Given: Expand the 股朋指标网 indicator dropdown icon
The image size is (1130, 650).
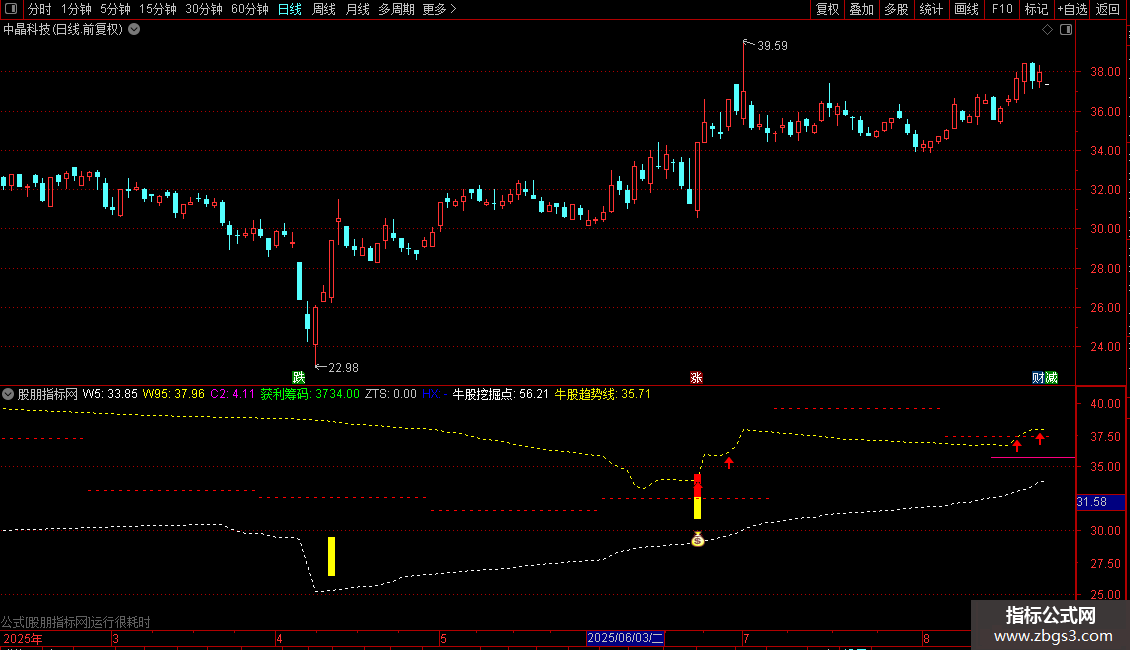Looking at the screenshot, I should click(8, 394).
